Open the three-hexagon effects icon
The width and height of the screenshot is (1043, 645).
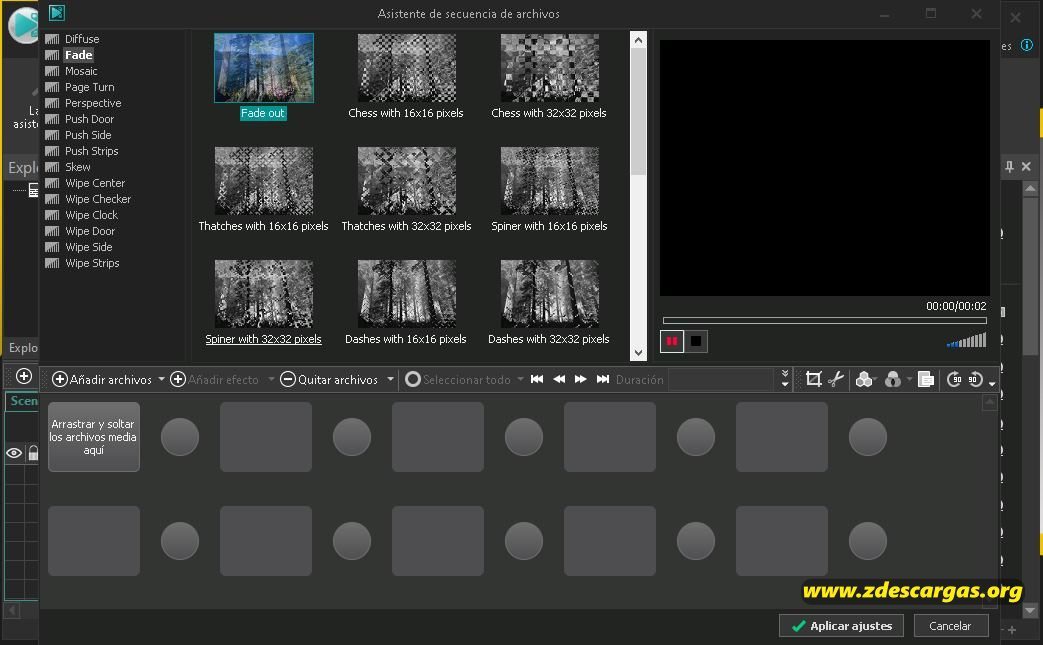click(x=863, y=379)
